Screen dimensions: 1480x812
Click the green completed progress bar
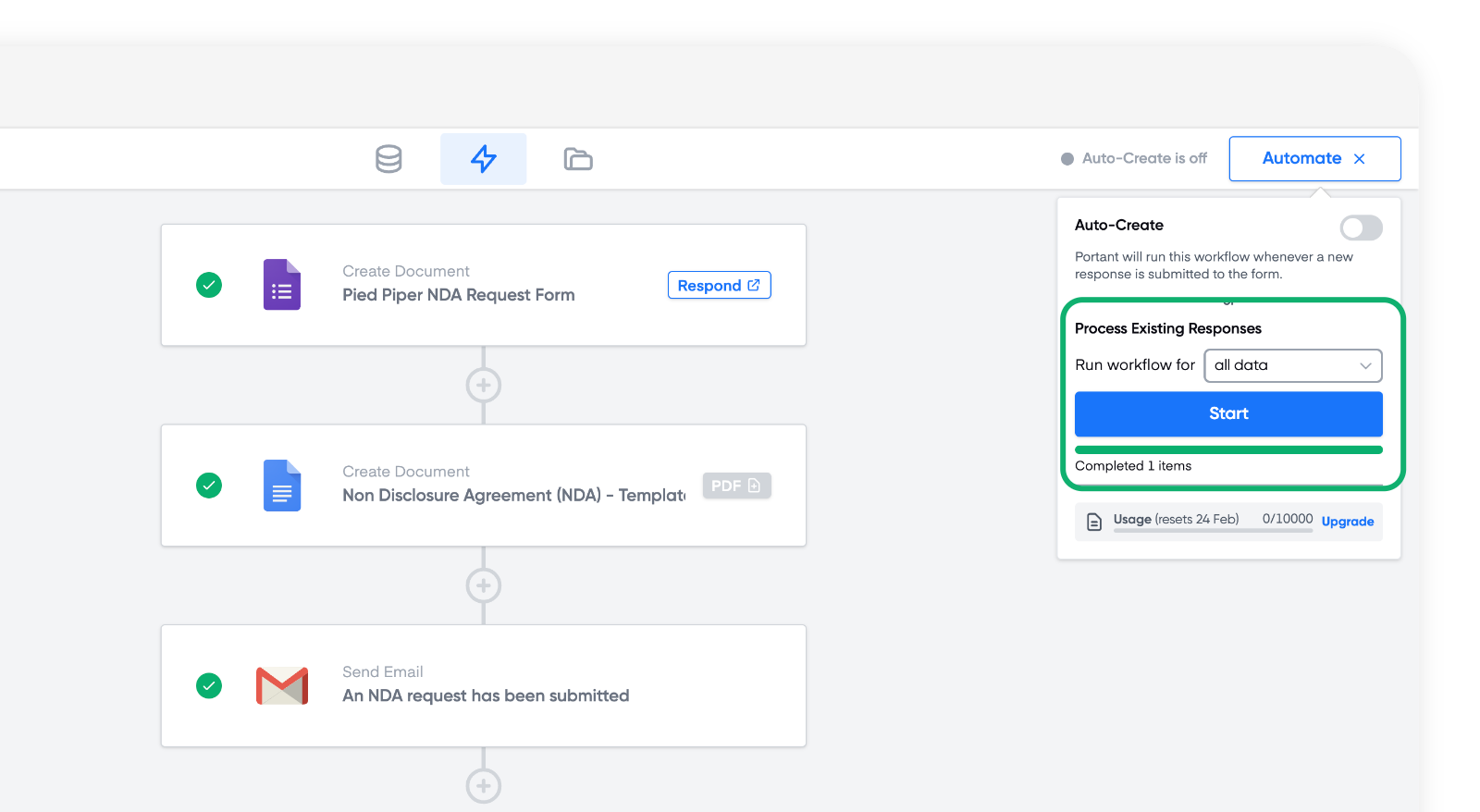pos(1227,450)
